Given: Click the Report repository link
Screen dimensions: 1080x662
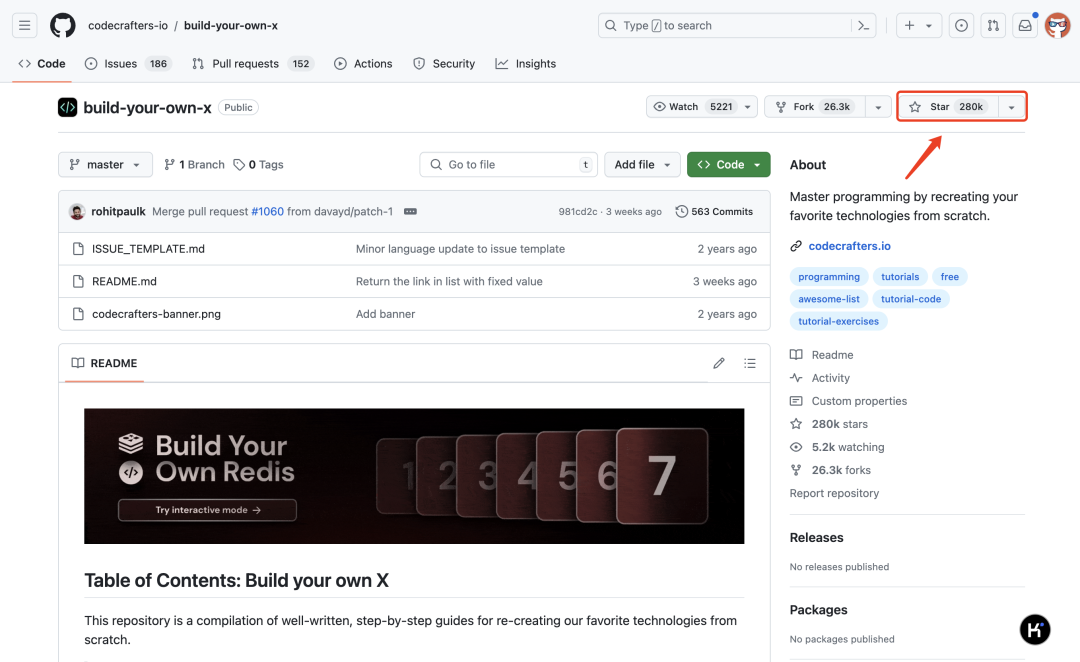Looking at the screenshot, I should (834, 493).
